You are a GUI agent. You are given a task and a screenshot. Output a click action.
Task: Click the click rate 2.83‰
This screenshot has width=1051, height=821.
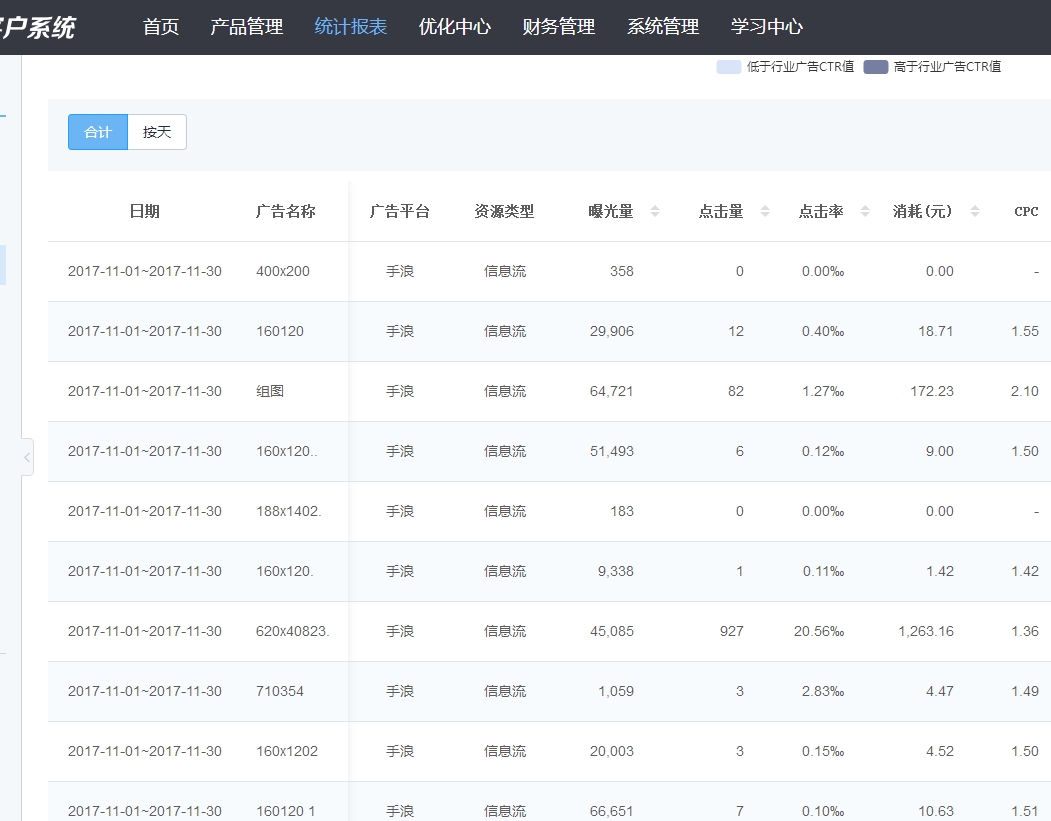(823, 692)
